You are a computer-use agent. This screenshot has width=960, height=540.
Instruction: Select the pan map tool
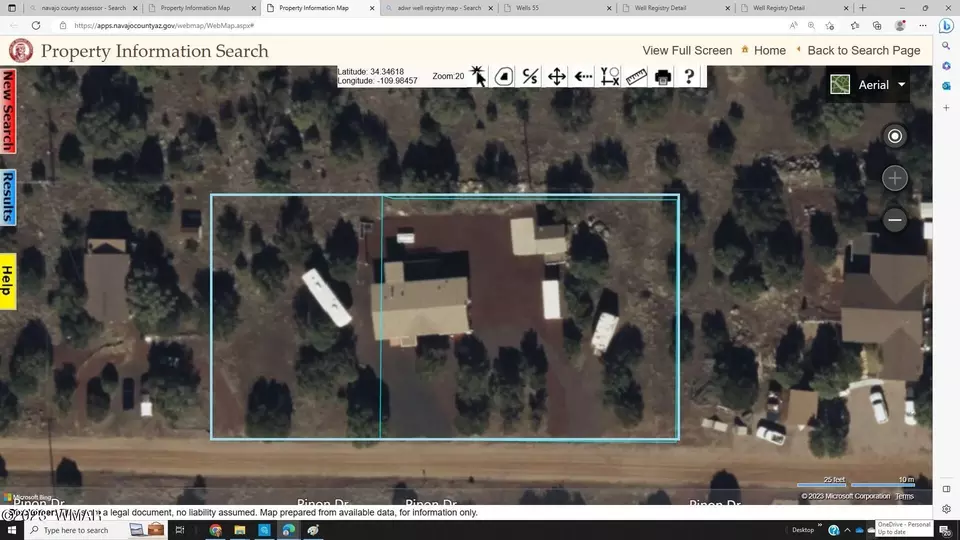557,76
